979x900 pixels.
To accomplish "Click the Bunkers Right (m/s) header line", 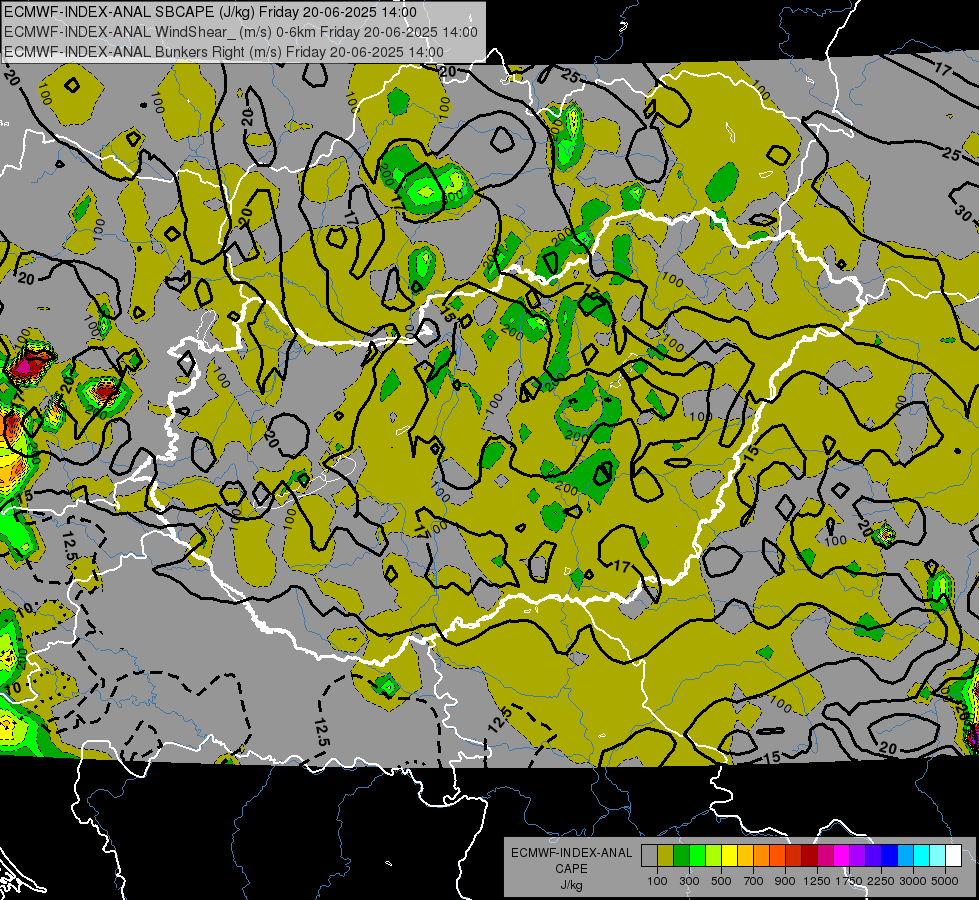I will [x=224, y=52].
